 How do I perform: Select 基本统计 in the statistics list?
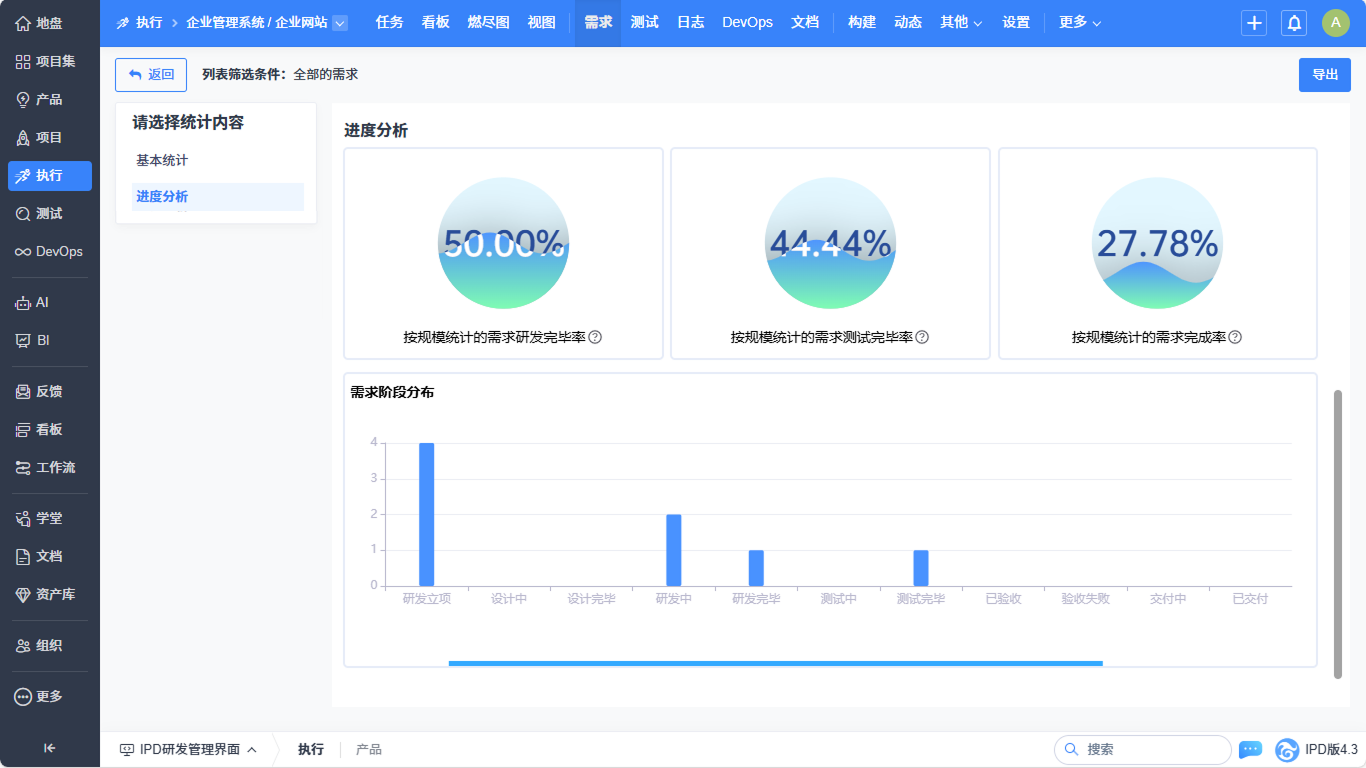click(162, 160)
